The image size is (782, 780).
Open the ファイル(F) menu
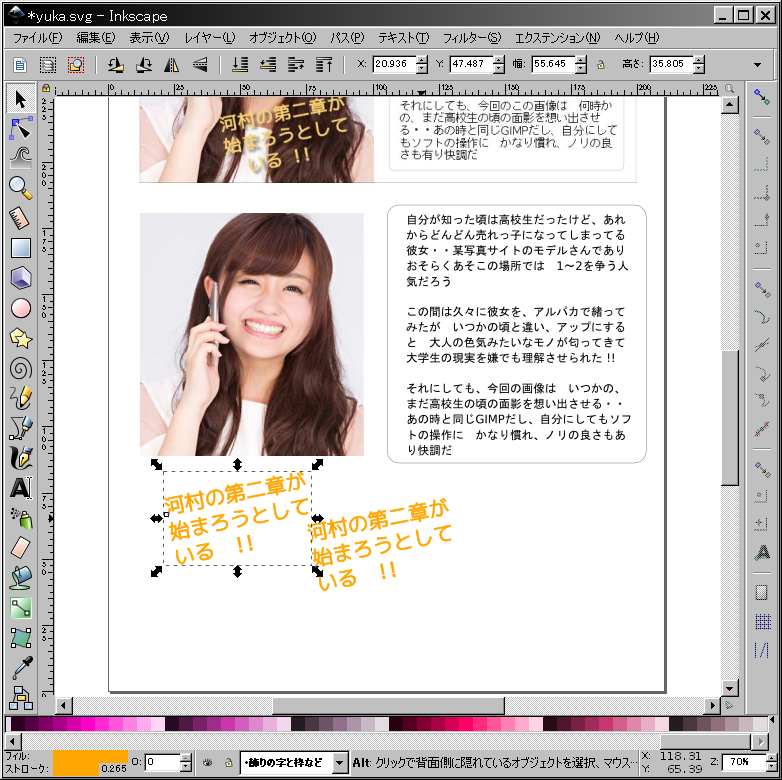click(37, 38)
